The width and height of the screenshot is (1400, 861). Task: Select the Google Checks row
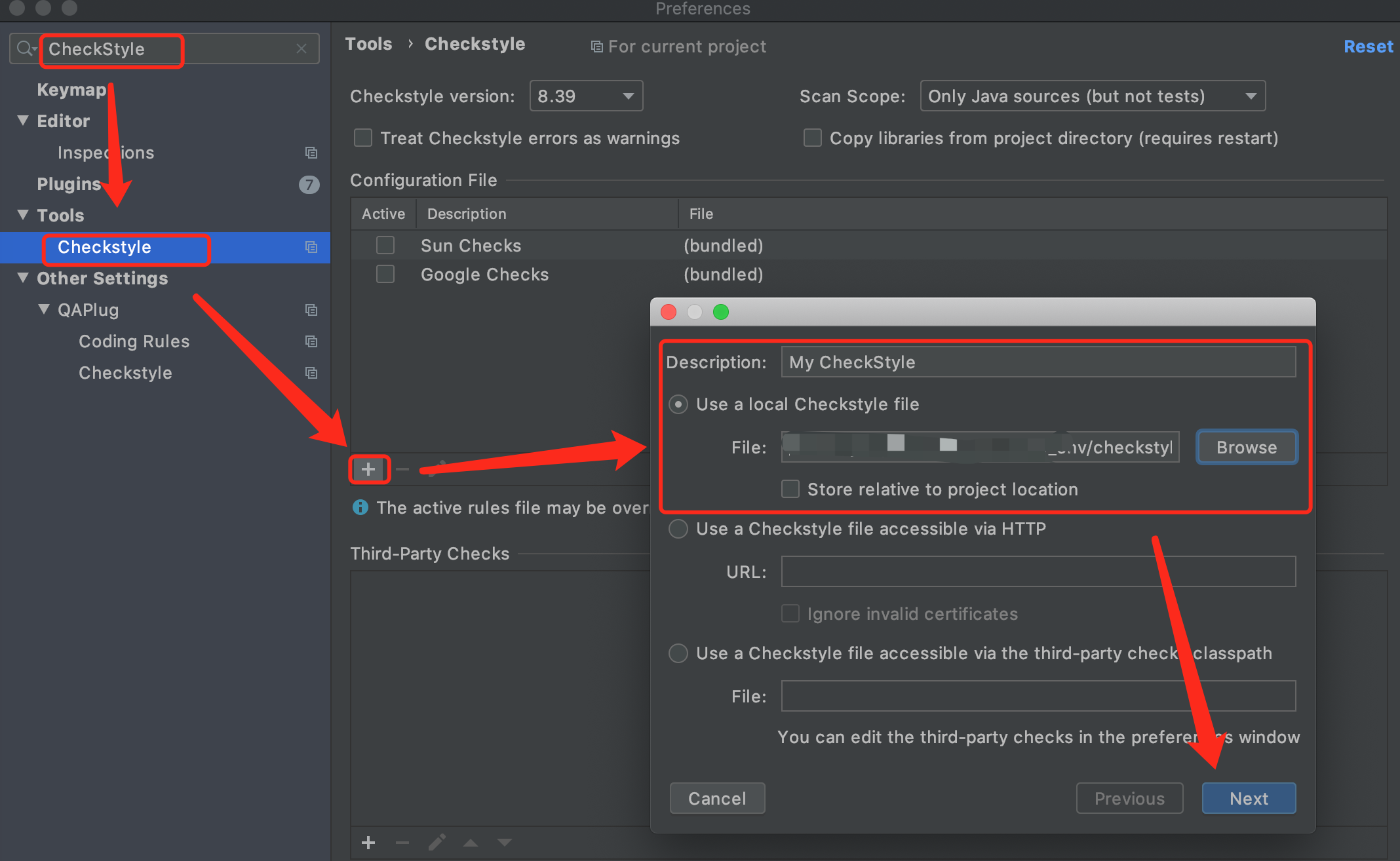pos(869,275)
